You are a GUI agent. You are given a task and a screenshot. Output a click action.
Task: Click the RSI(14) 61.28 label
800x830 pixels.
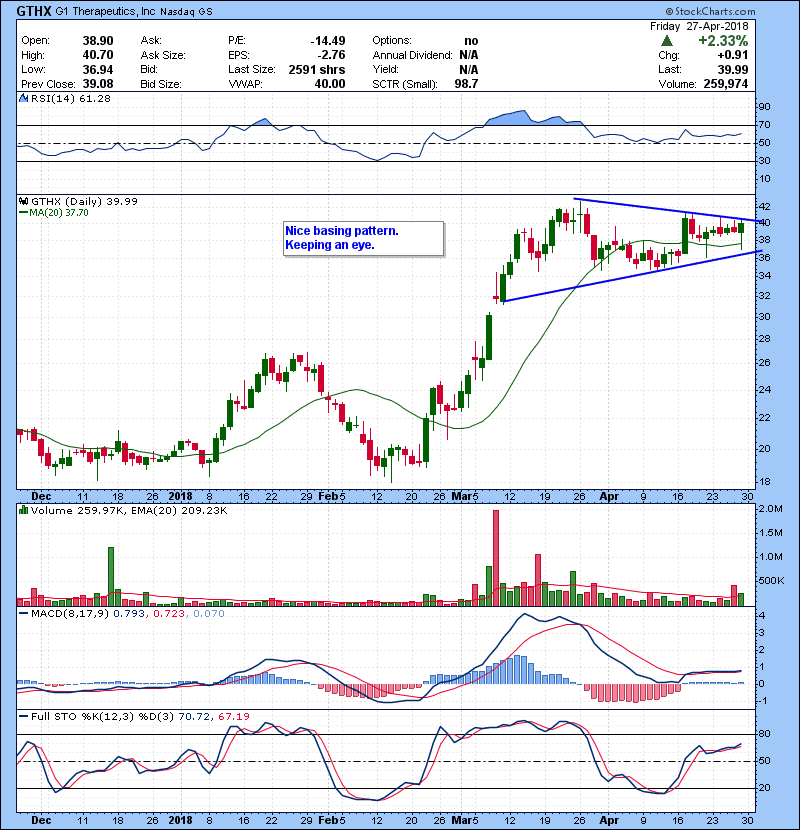tap(70, 98)
